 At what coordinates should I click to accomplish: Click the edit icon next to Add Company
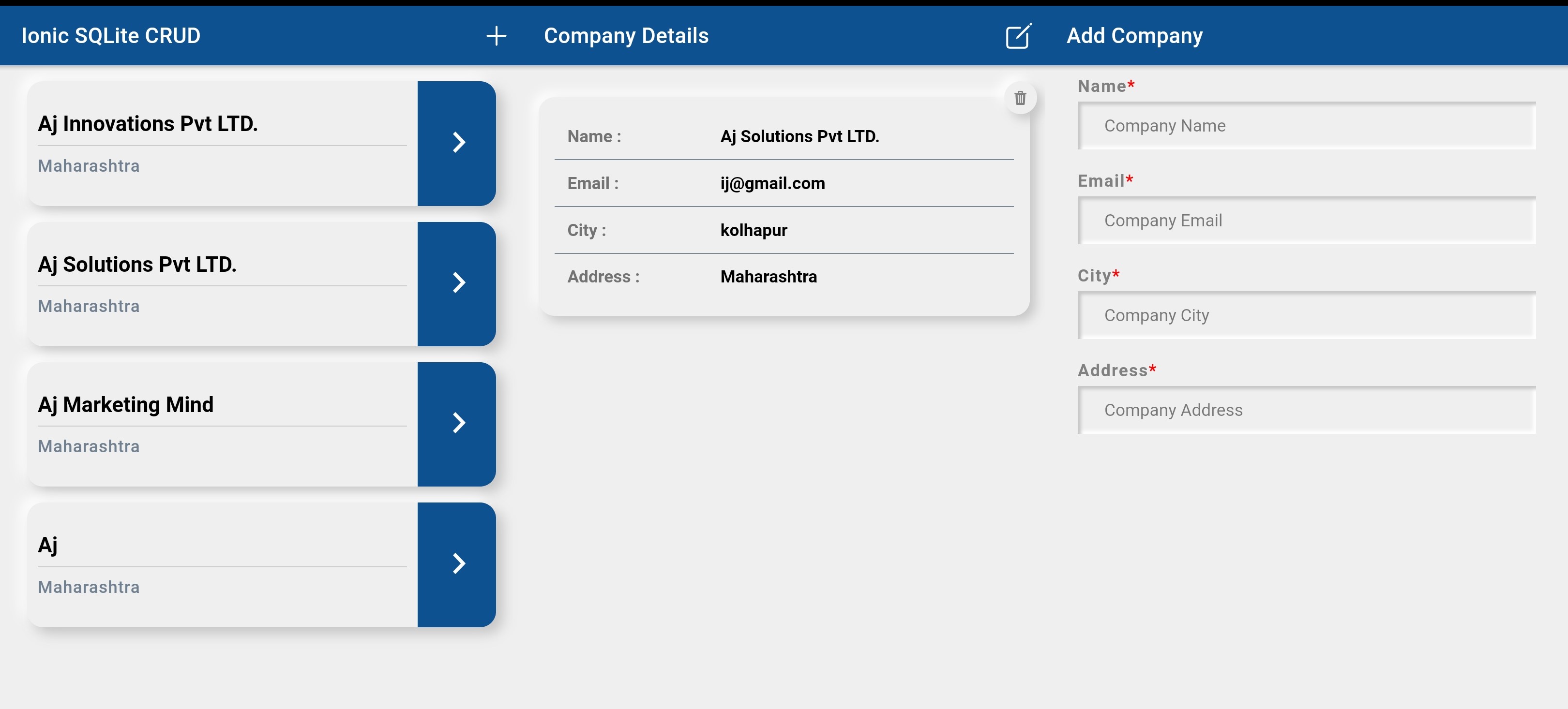tap(1018, 36)
